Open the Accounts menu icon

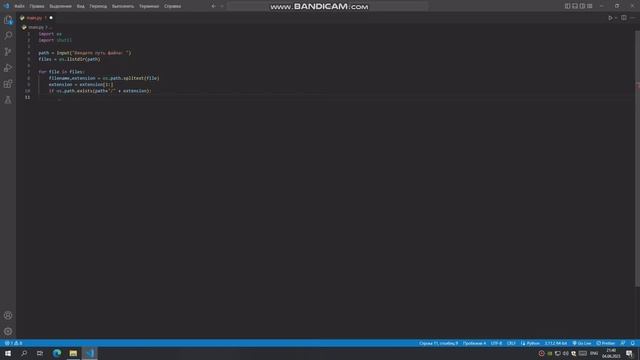[x=8, y=315]
